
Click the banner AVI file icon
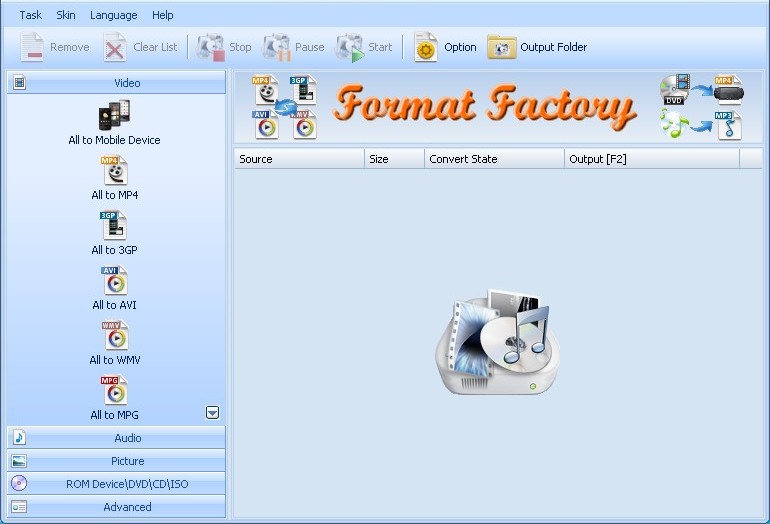coord(266,125)
